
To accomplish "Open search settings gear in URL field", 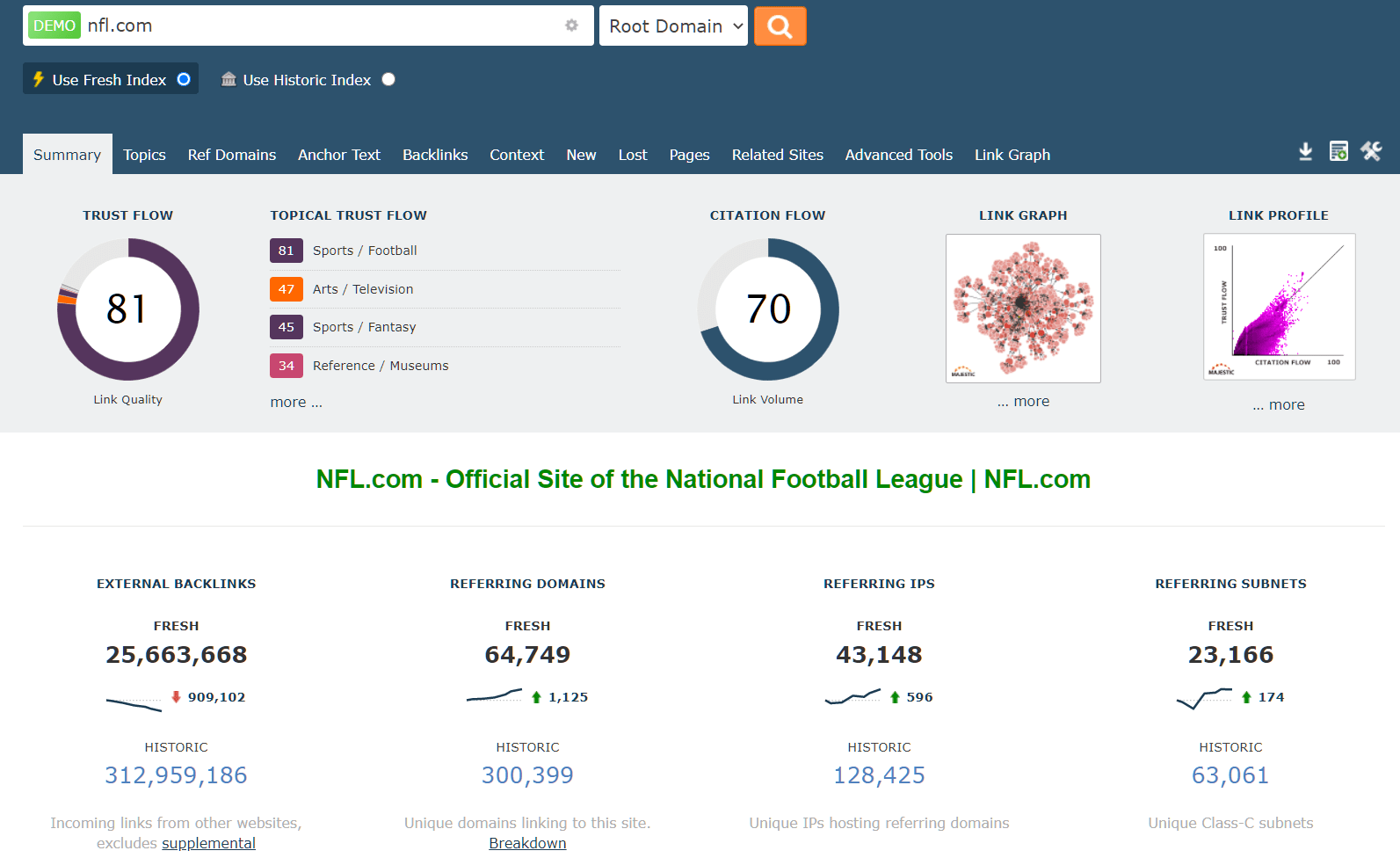I will pyautogui.click(x=571, y=25).
